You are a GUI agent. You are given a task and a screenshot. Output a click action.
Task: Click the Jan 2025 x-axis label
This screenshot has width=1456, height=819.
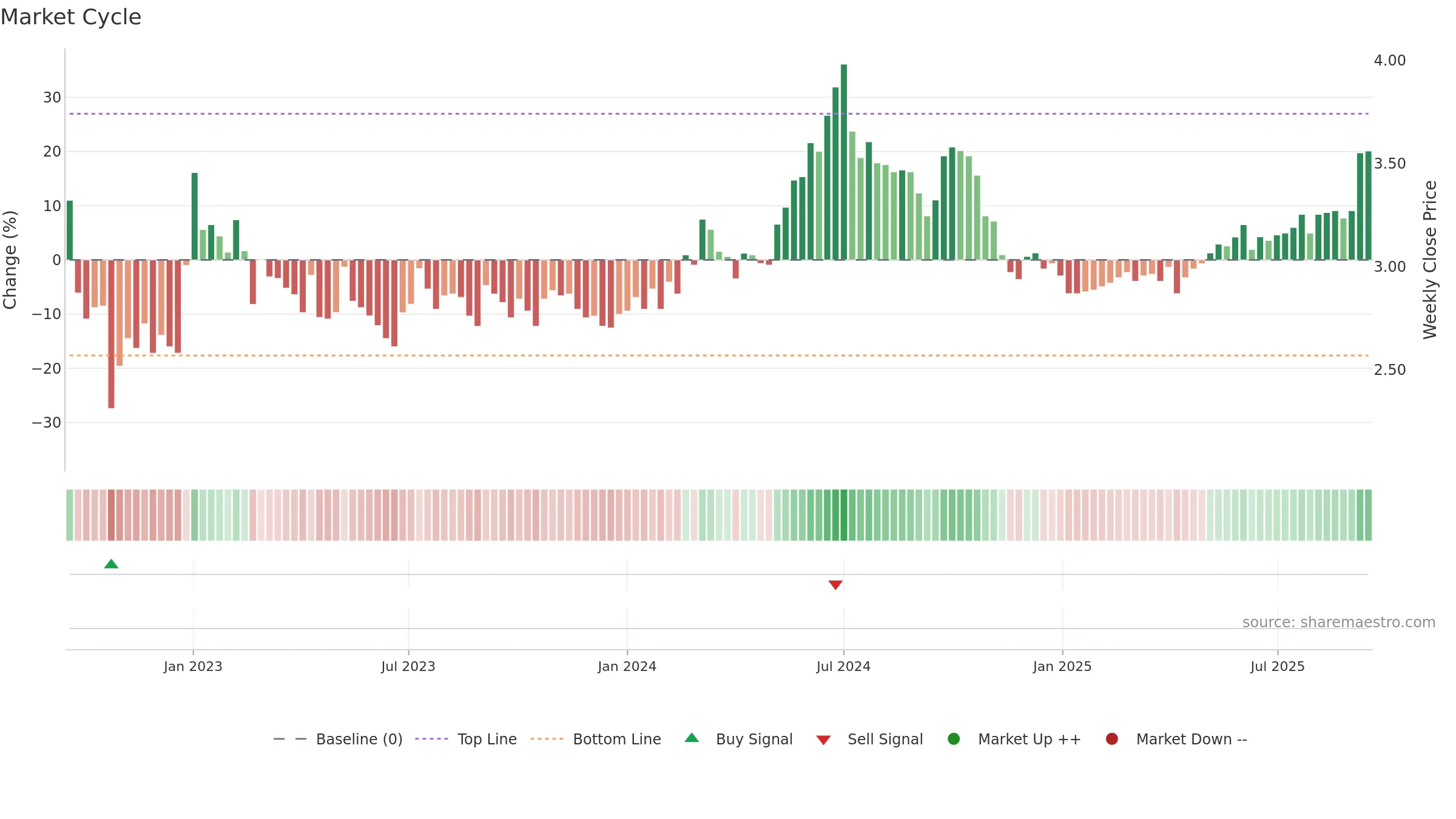(1062, 666)
